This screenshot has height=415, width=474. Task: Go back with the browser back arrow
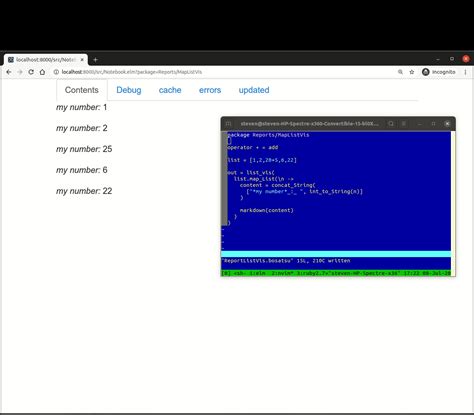[9, 72]
